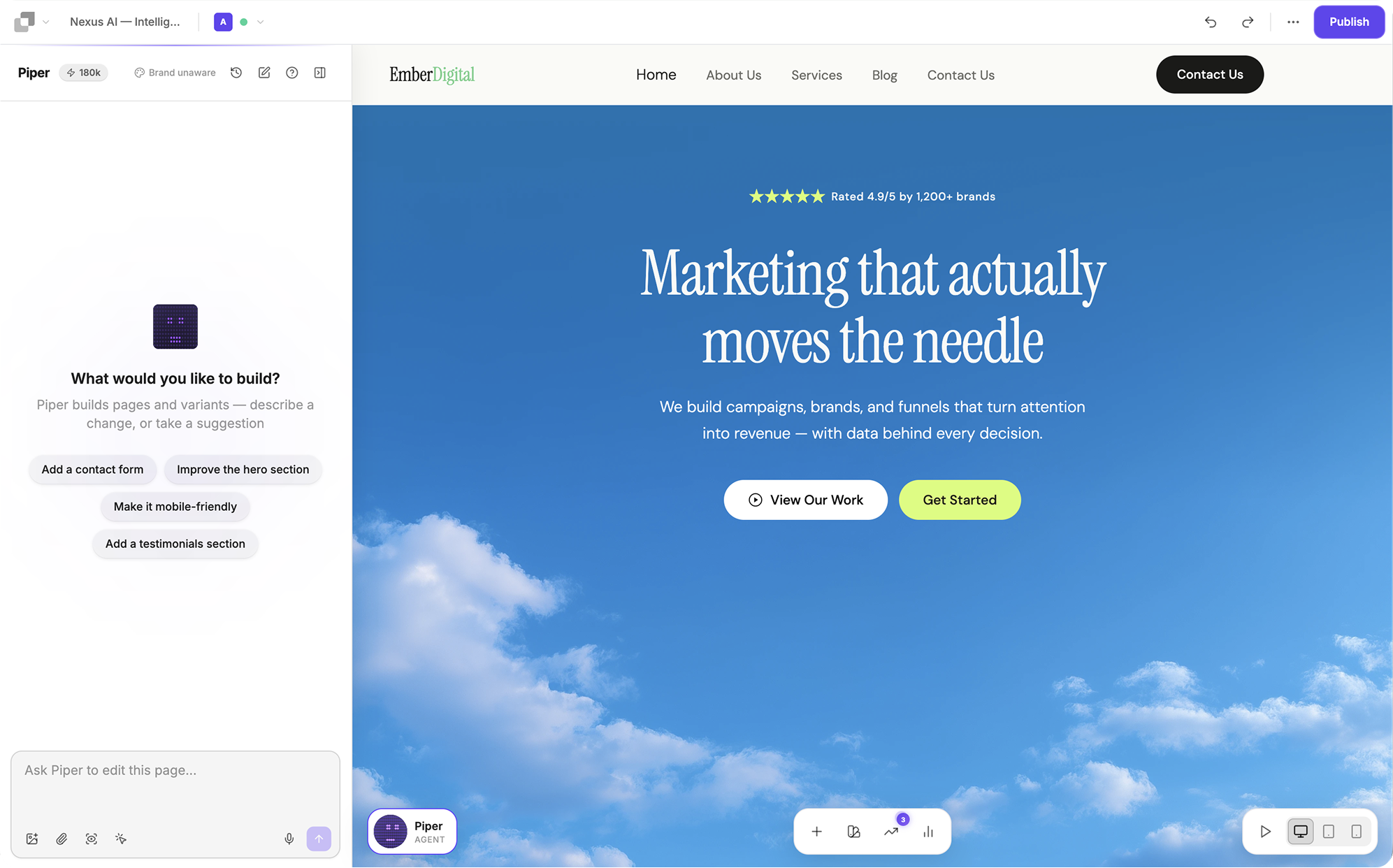Collapse the Piper side panel

click(320, 73)
